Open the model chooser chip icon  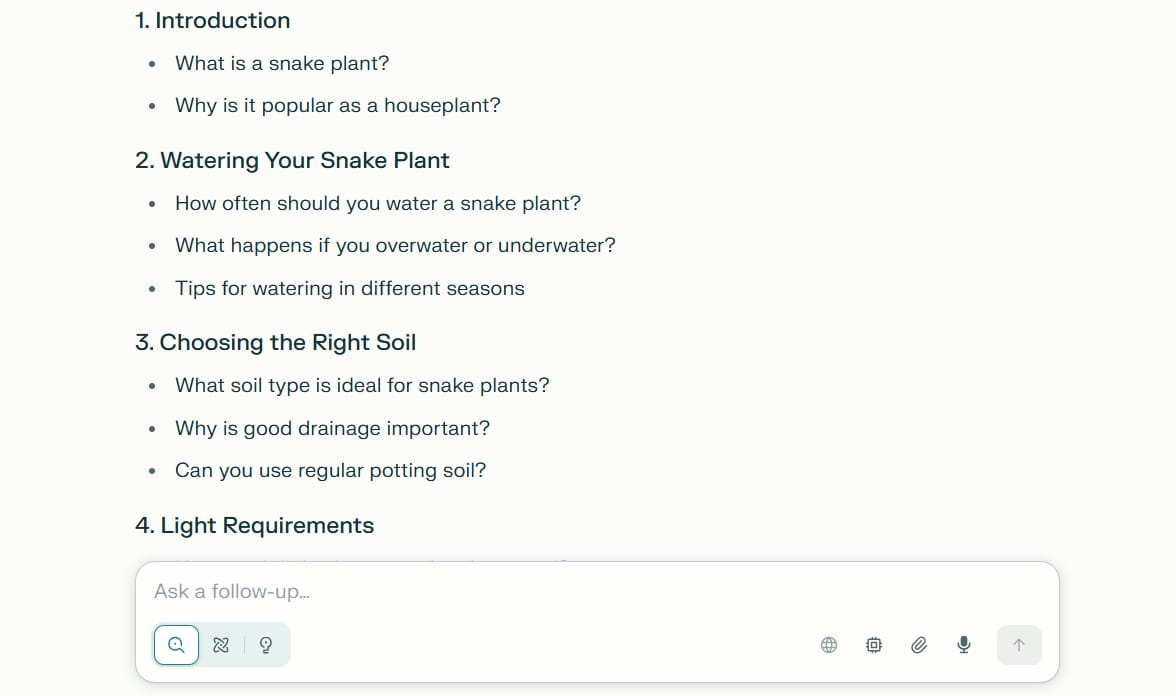(x=874, y=645)
